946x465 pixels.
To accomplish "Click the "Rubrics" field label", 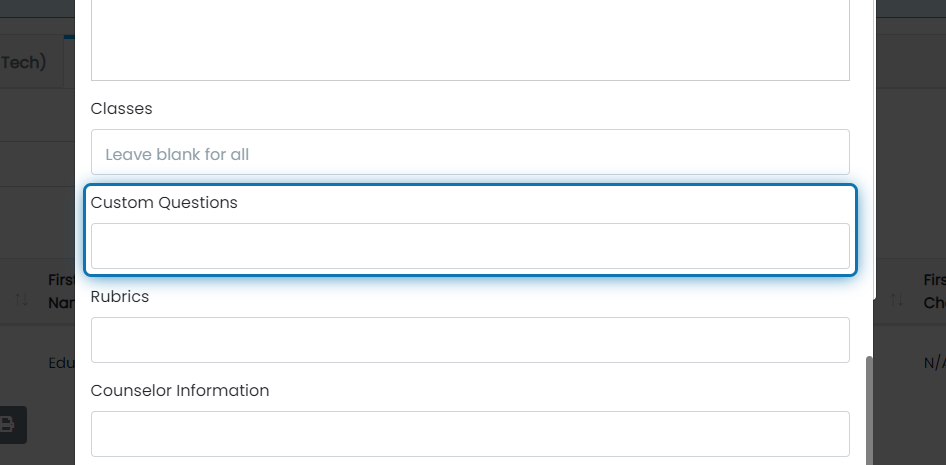I will tap(119, 297).
